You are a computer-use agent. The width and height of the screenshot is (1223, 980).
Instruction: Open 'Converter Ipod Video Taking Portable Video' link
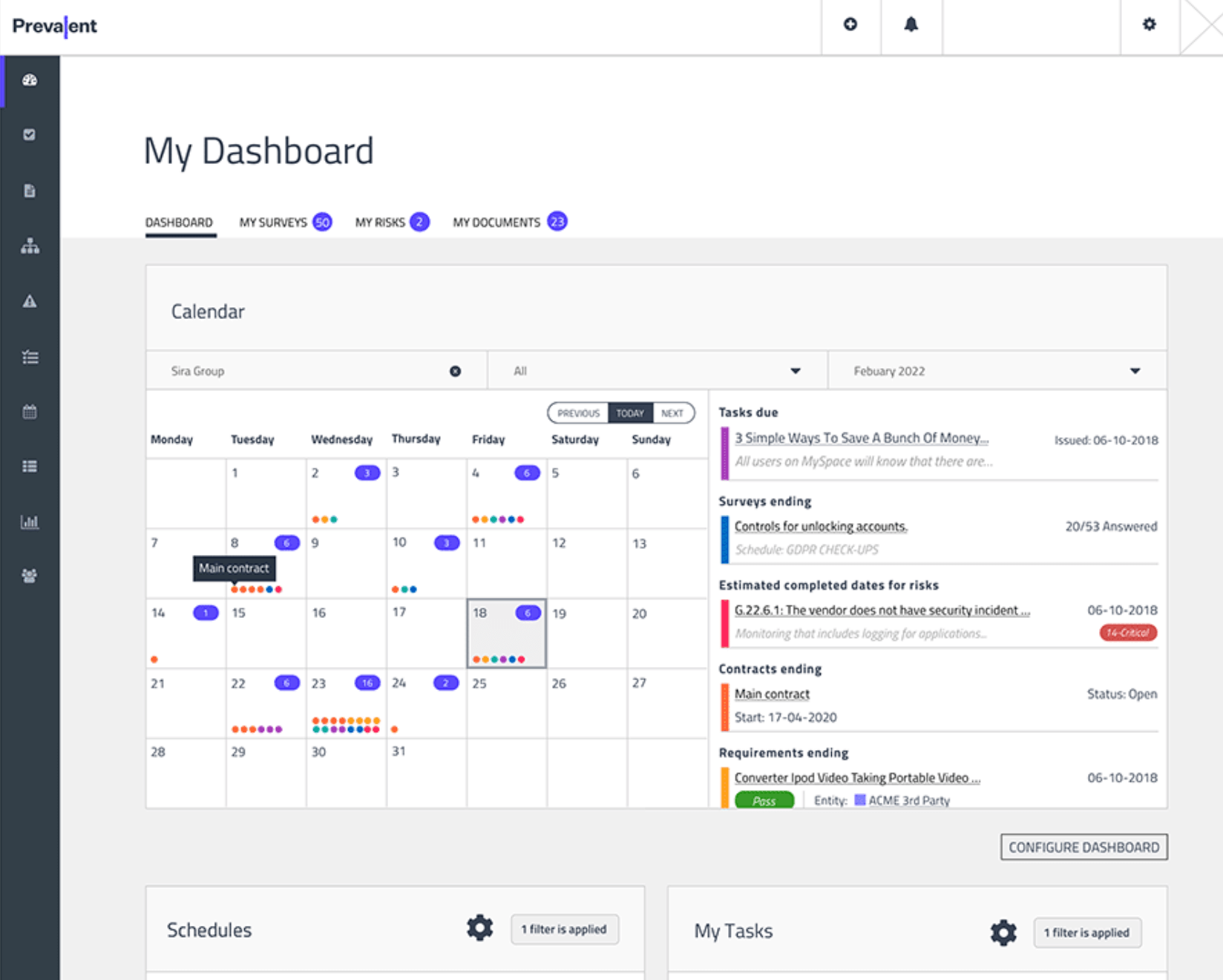pos(857,777)
